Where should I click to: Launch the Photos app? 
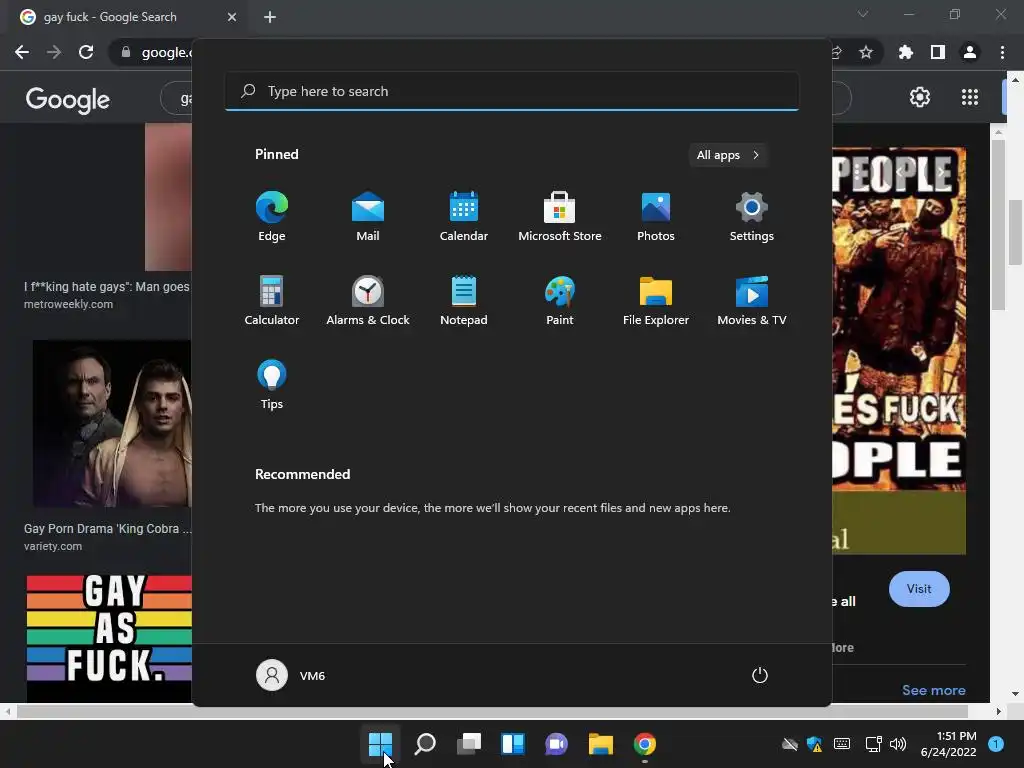point(656,217)
